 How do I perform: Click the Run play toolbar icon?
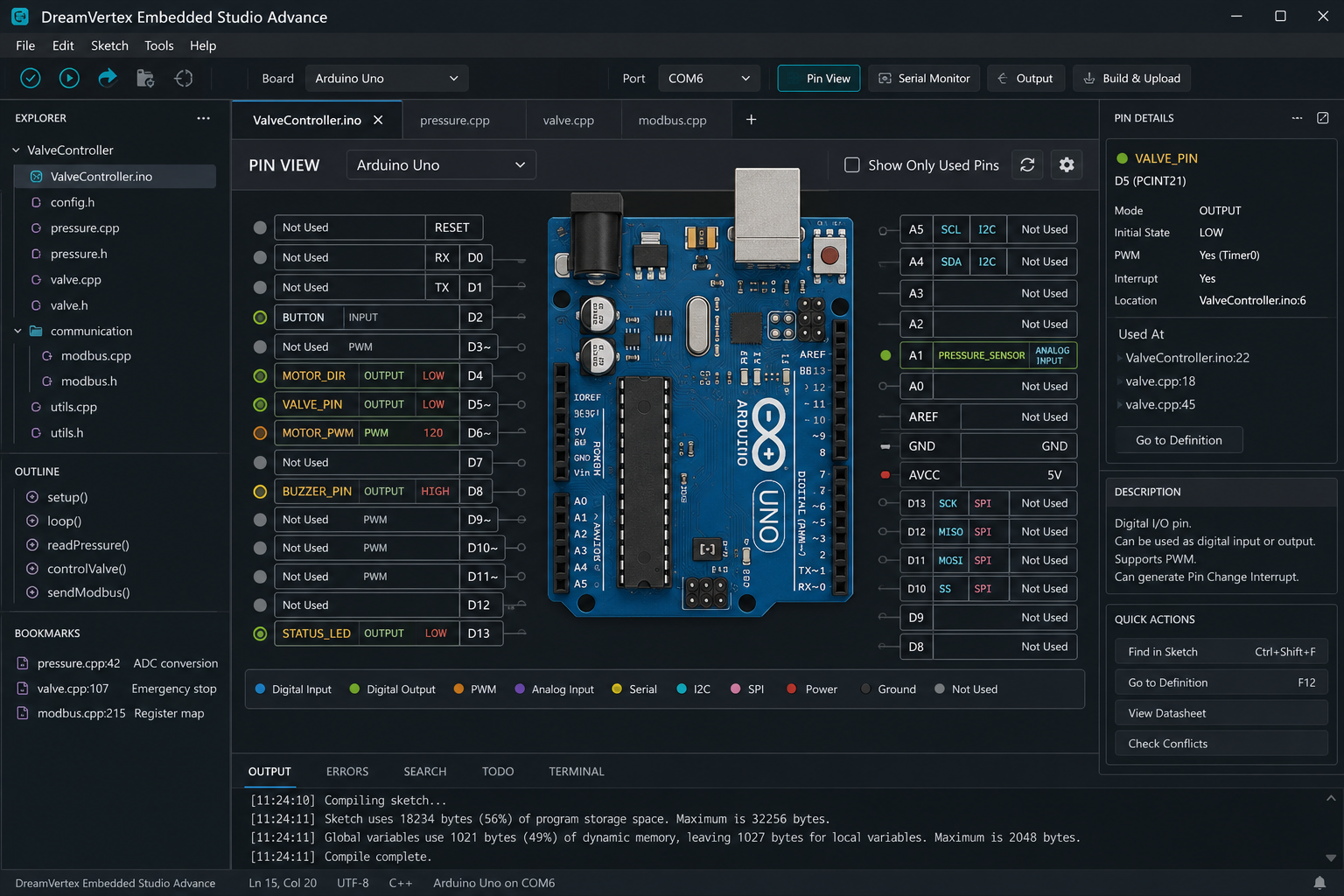tap(69, 78)
